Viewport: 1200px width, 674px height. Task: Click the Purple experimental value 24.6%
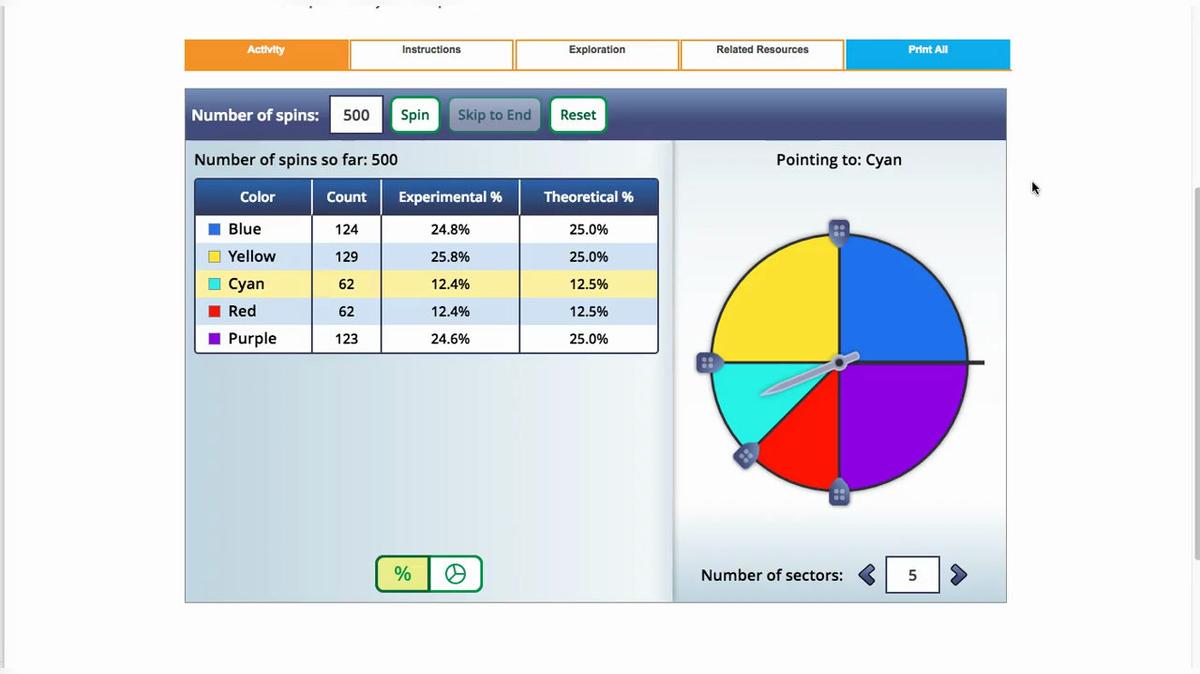pos(450,339)
